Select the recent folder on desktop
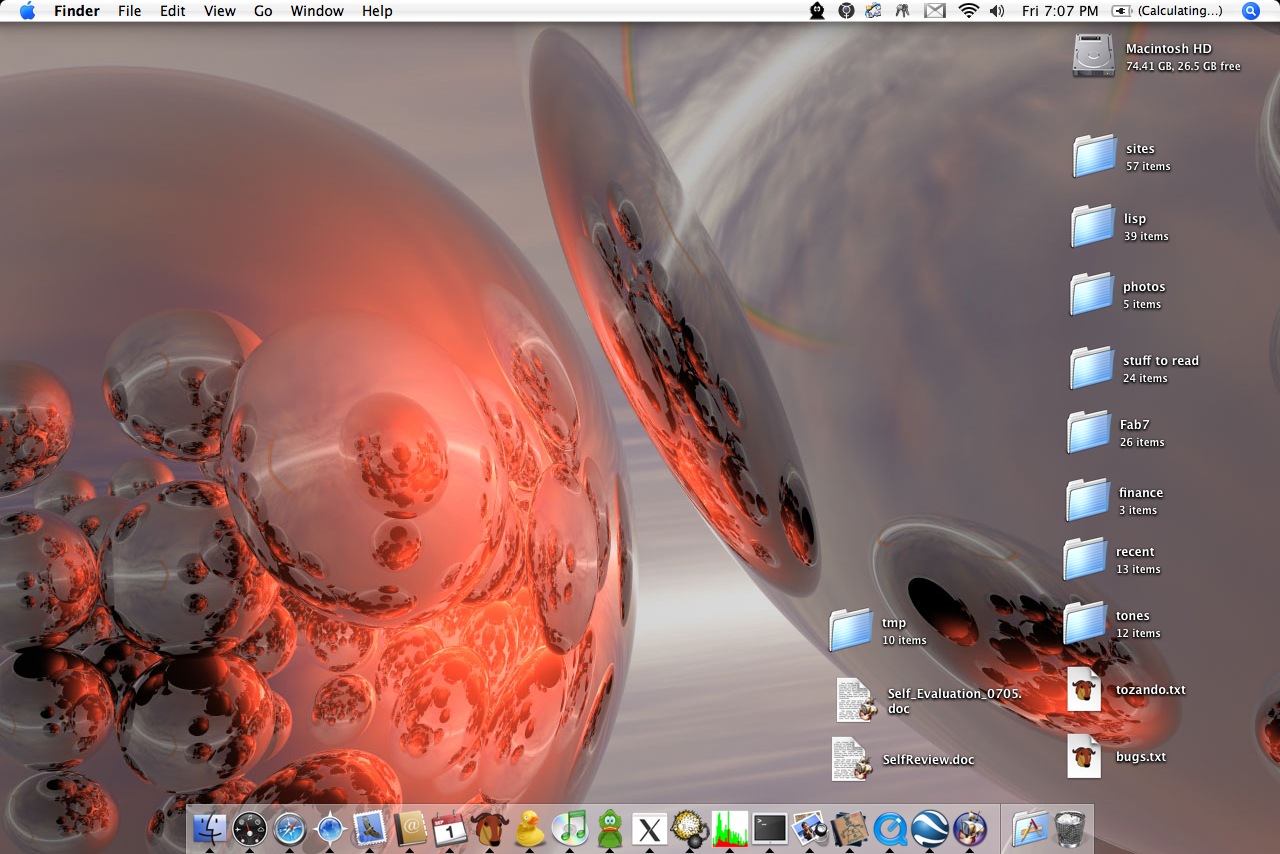The height and width of the screenshot is (854, 1280). click(1085, 559)
